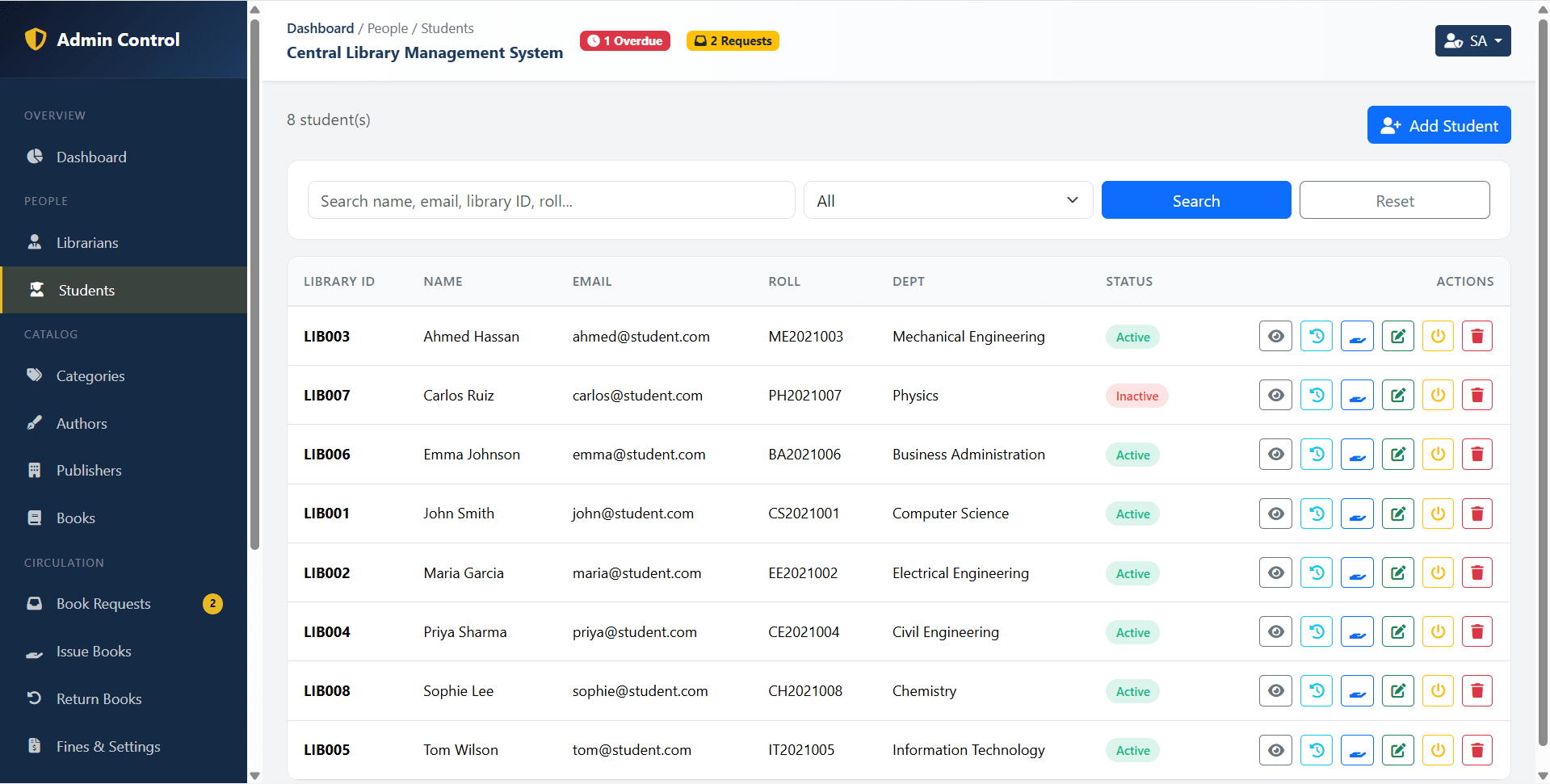The width and height of the screenshot is (1550, 784).
Task: Toggle power status for Carlos Ruiz
Action: click(1438, 395)
